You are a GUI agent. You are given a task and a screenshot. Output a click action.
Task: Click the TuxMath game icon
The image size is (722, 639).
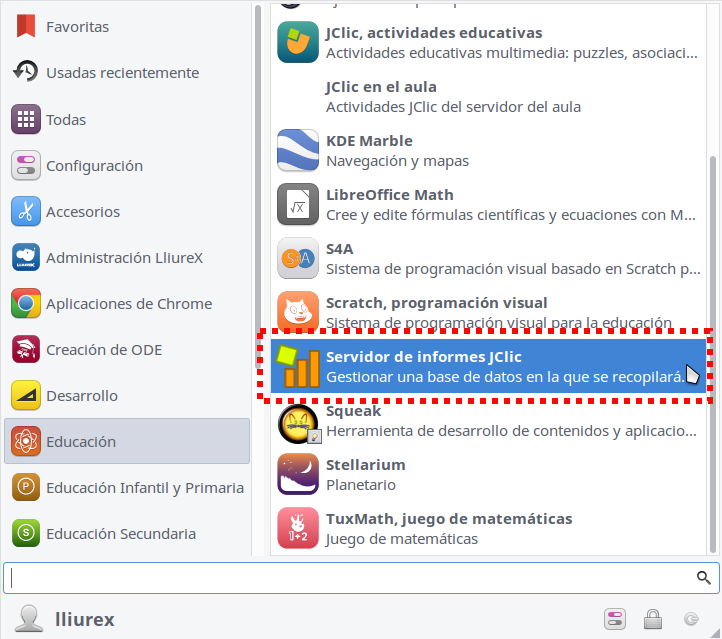[x=297, y=529]
